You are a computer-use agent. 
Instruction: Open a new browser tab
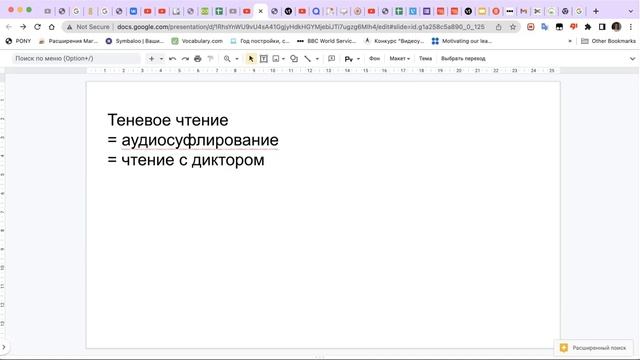[x=596, y=11]
